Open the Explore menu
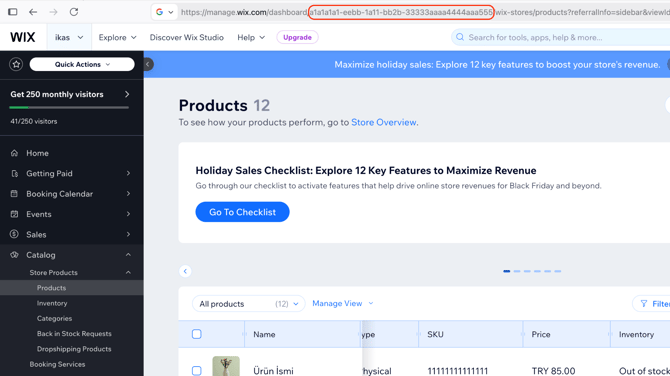Screen dimensions: 670x376 pyautogui.click(x=118, y=37)
